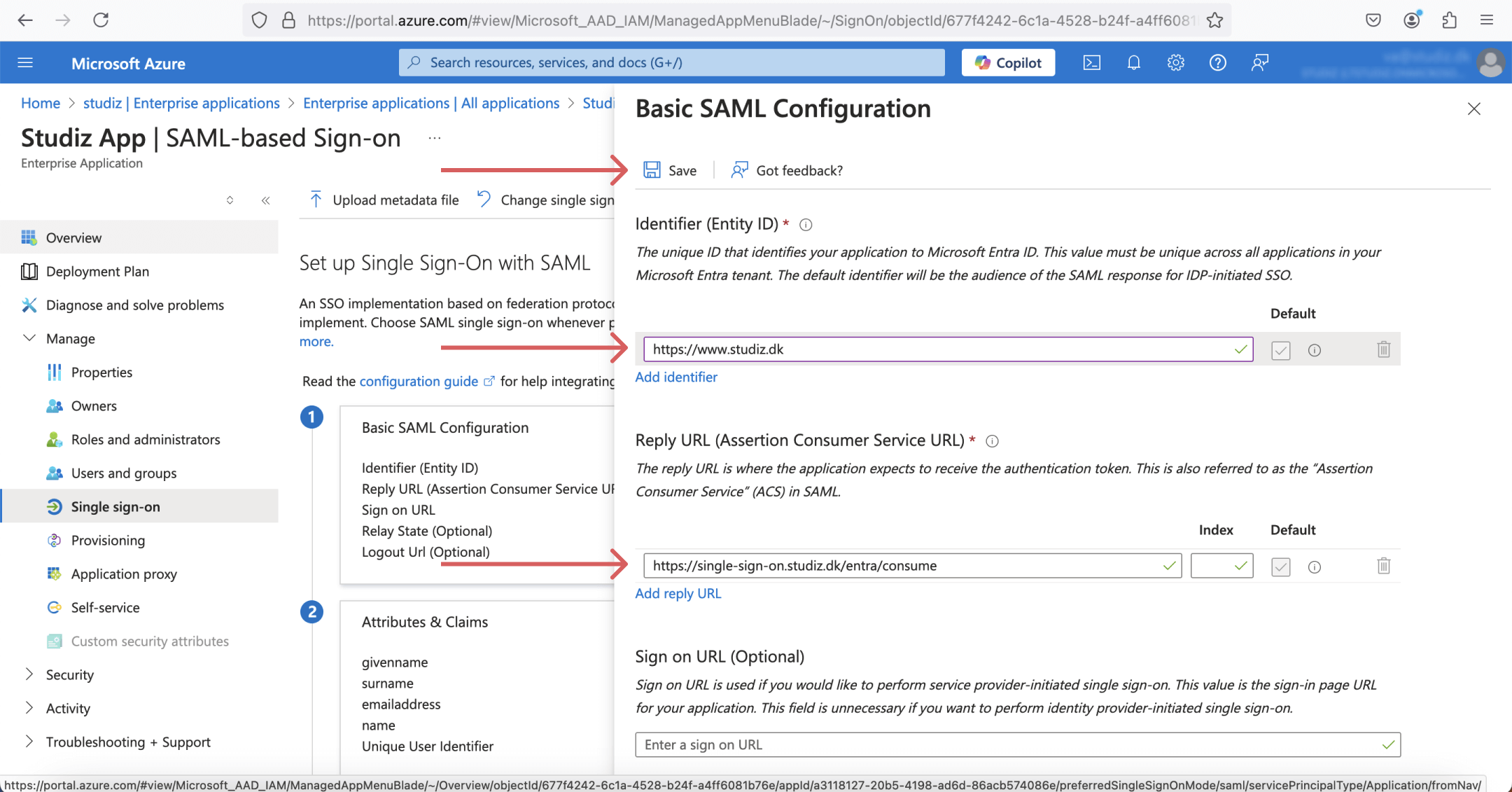Screen dimensions: 1512x792
Task: Open the account avatar menu
Action: pyautogui.click(x=1491, y=63)
